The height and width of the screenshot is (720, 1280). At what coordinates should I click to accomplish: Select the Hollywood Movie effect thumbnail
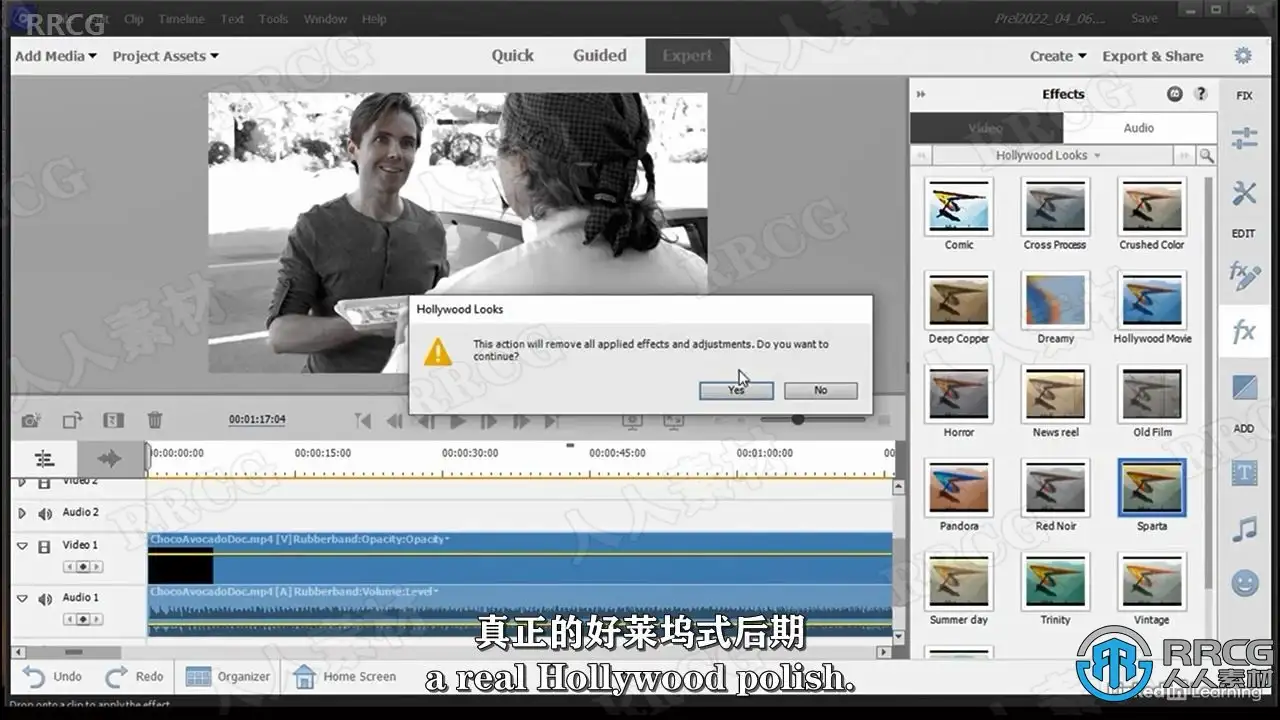1151,301
